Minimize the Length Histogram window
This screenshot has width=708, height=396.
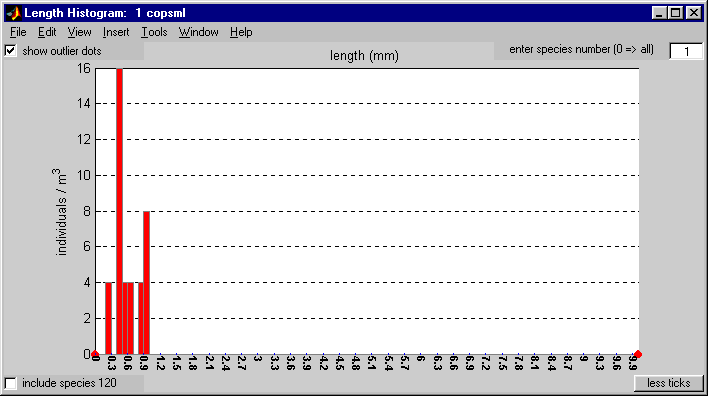(x=659, y=13)
